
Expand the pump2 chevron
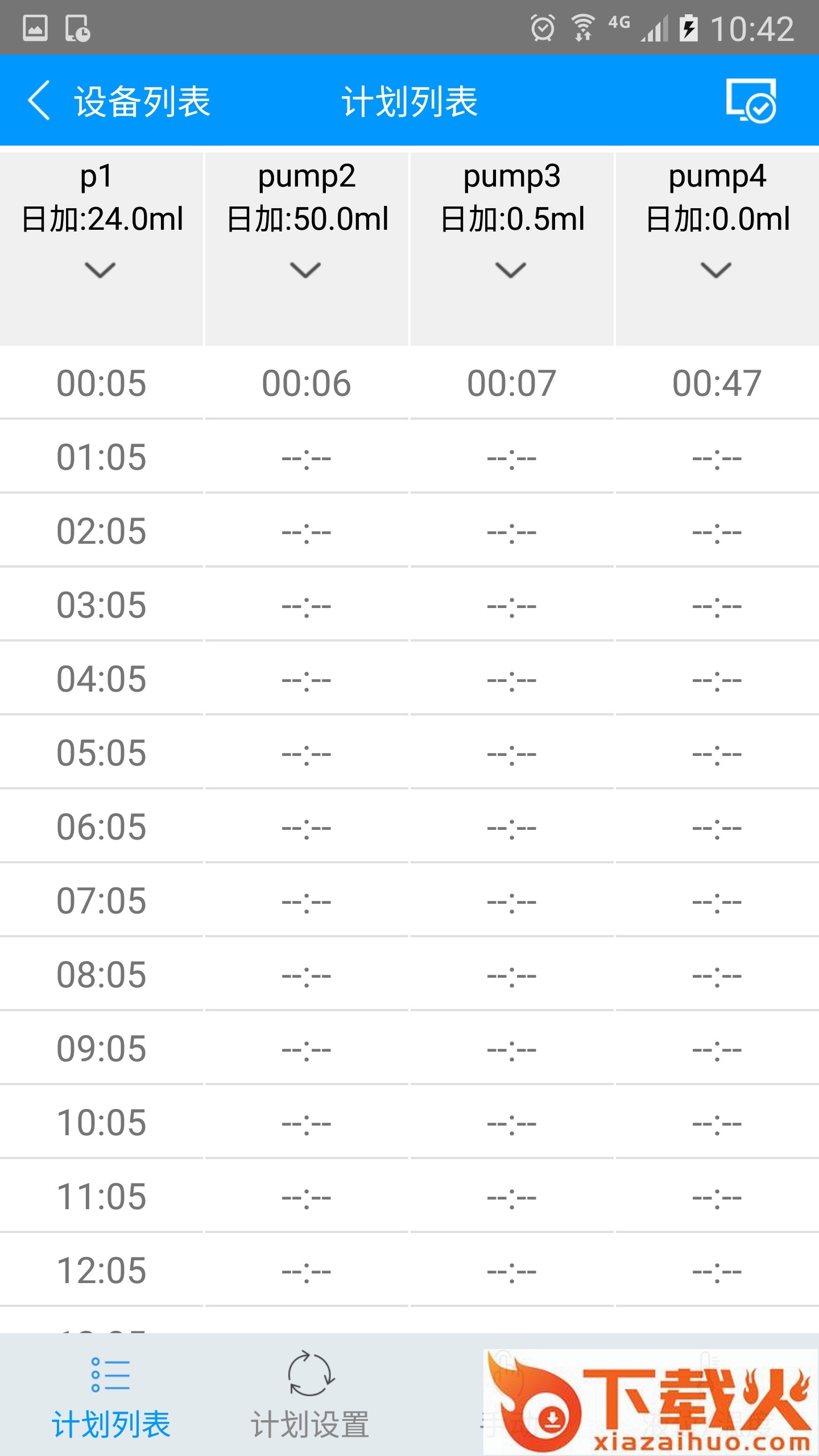coord(306,270)
